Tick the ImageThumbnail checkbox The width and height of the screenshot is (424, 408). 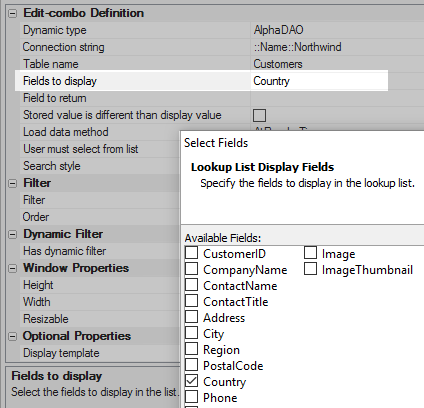click(x=310, y=269)
